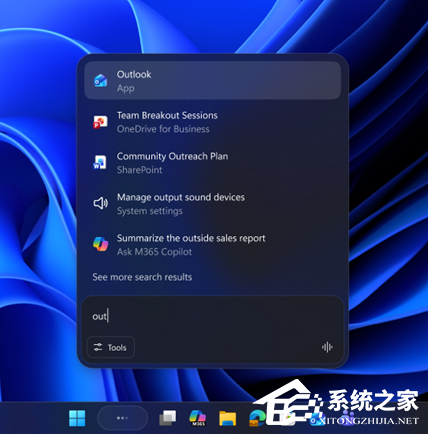This screenshot has height=434, width=428.
Task: Open Team Breakout Sessions presentation
Action: 213,122
